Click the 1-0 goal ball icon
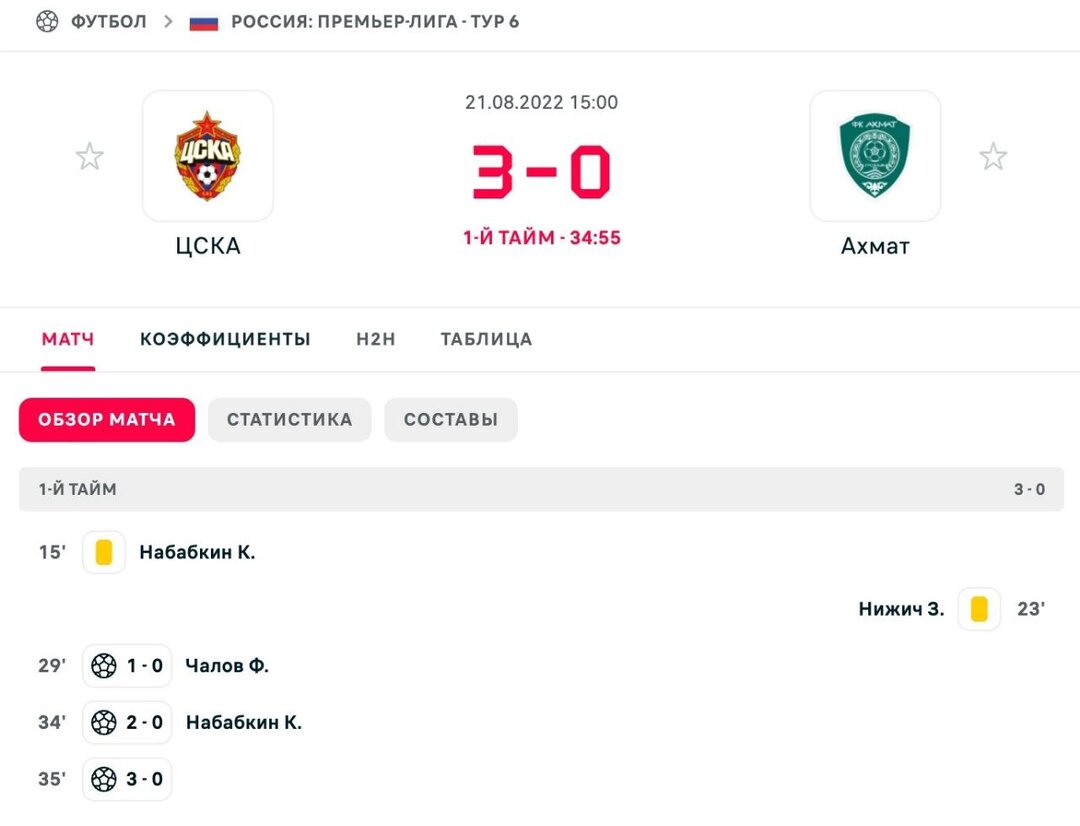The height and width of the screenshot is (826, 1080). 104,665
